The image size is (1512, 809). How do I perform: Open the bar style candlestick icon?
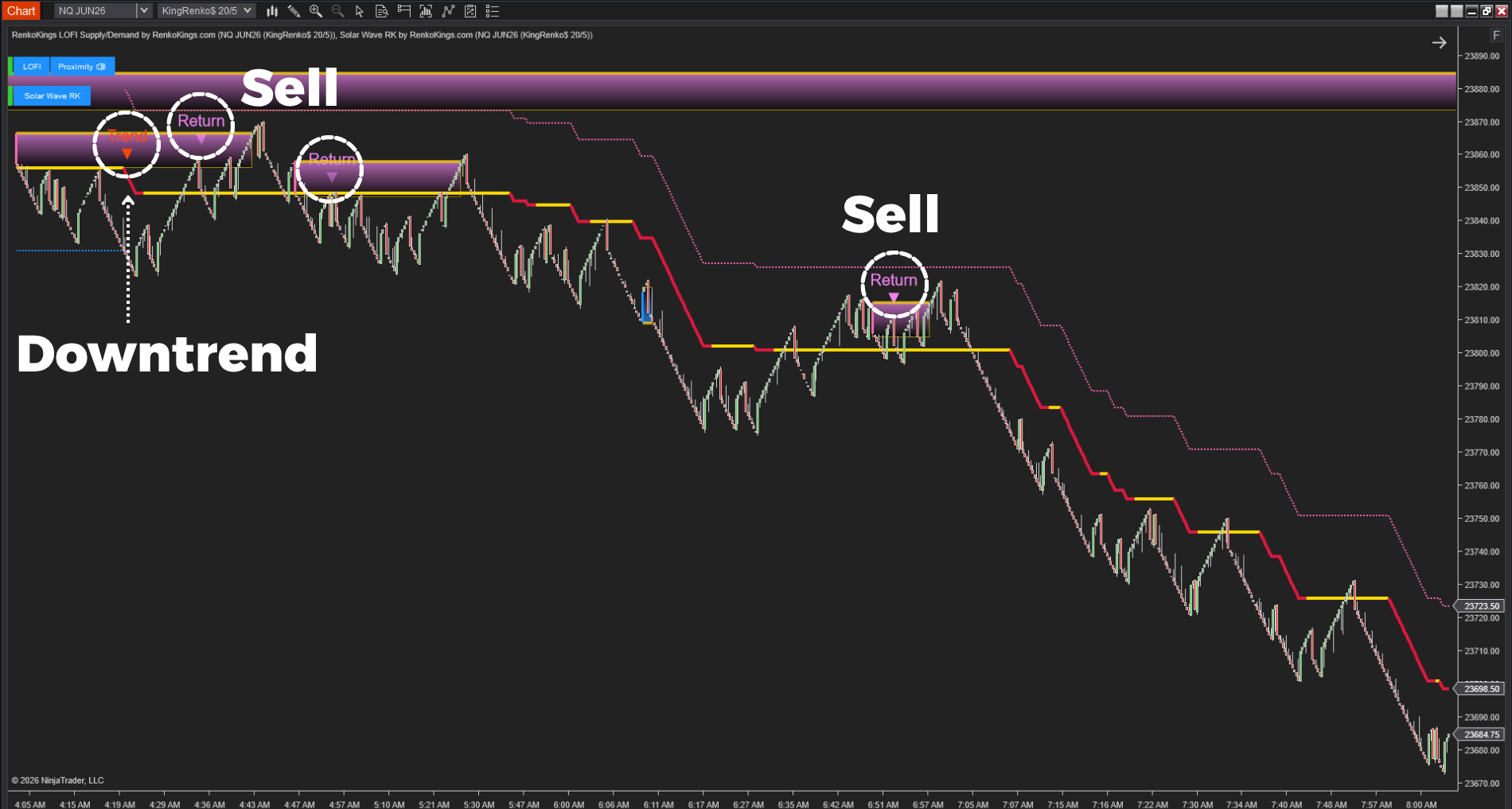point(272,11)
